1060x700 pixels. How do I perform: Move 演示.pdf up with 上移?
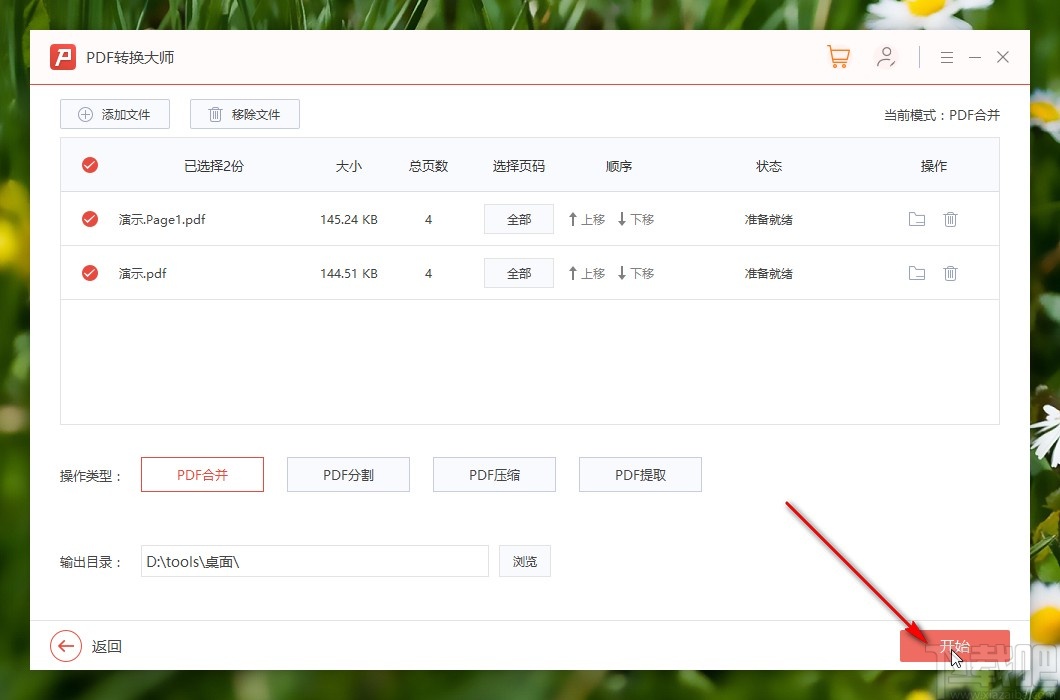(586, 273)
